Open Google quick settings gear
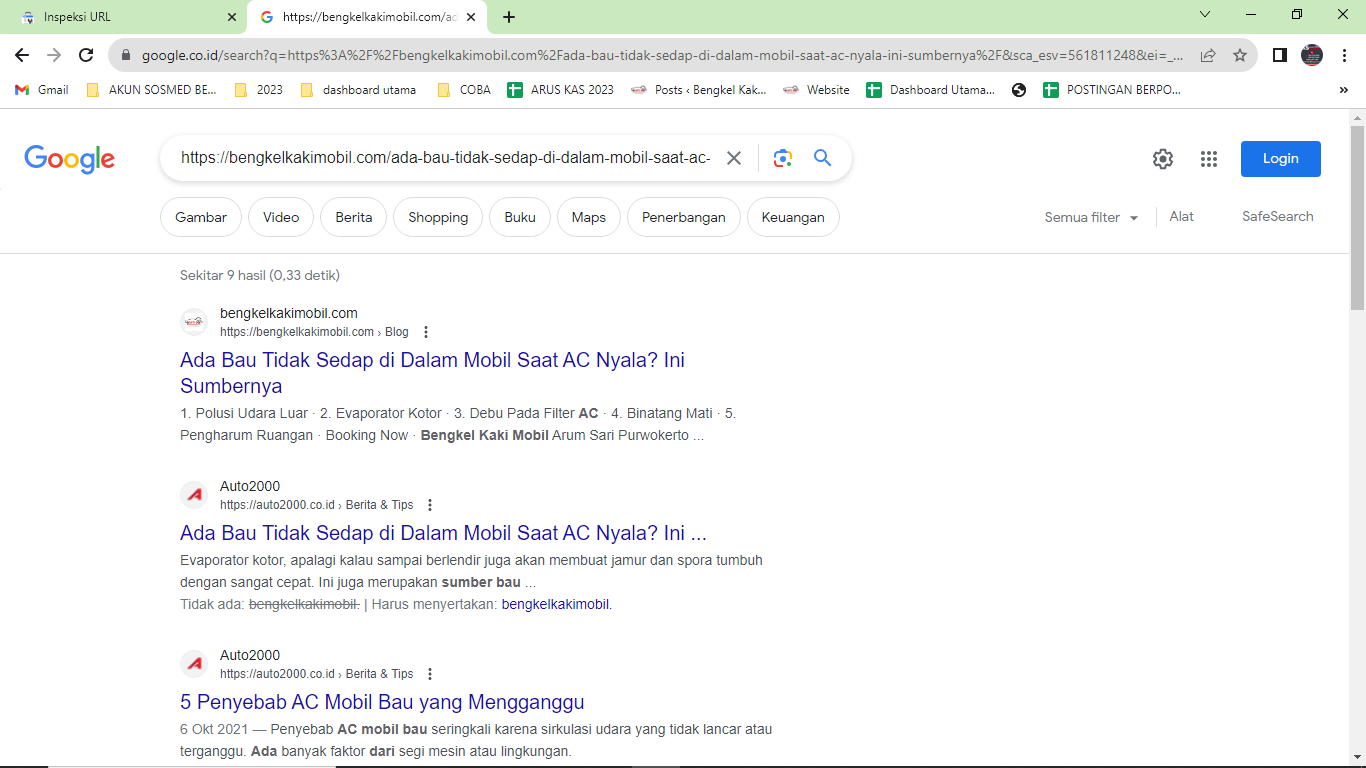Image resolution: width=1366 pixels, height=768 pixels. click(x=1162, y=159)
